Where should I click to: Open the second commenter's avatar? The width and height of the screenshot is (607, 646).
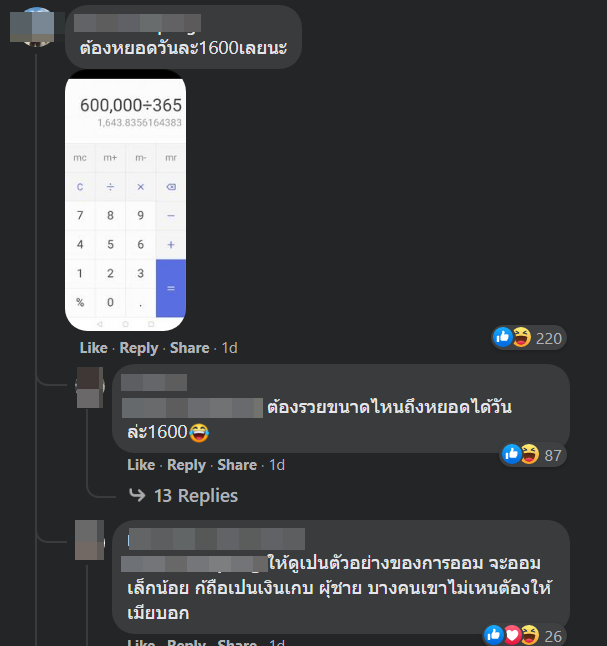pos(90,387)
